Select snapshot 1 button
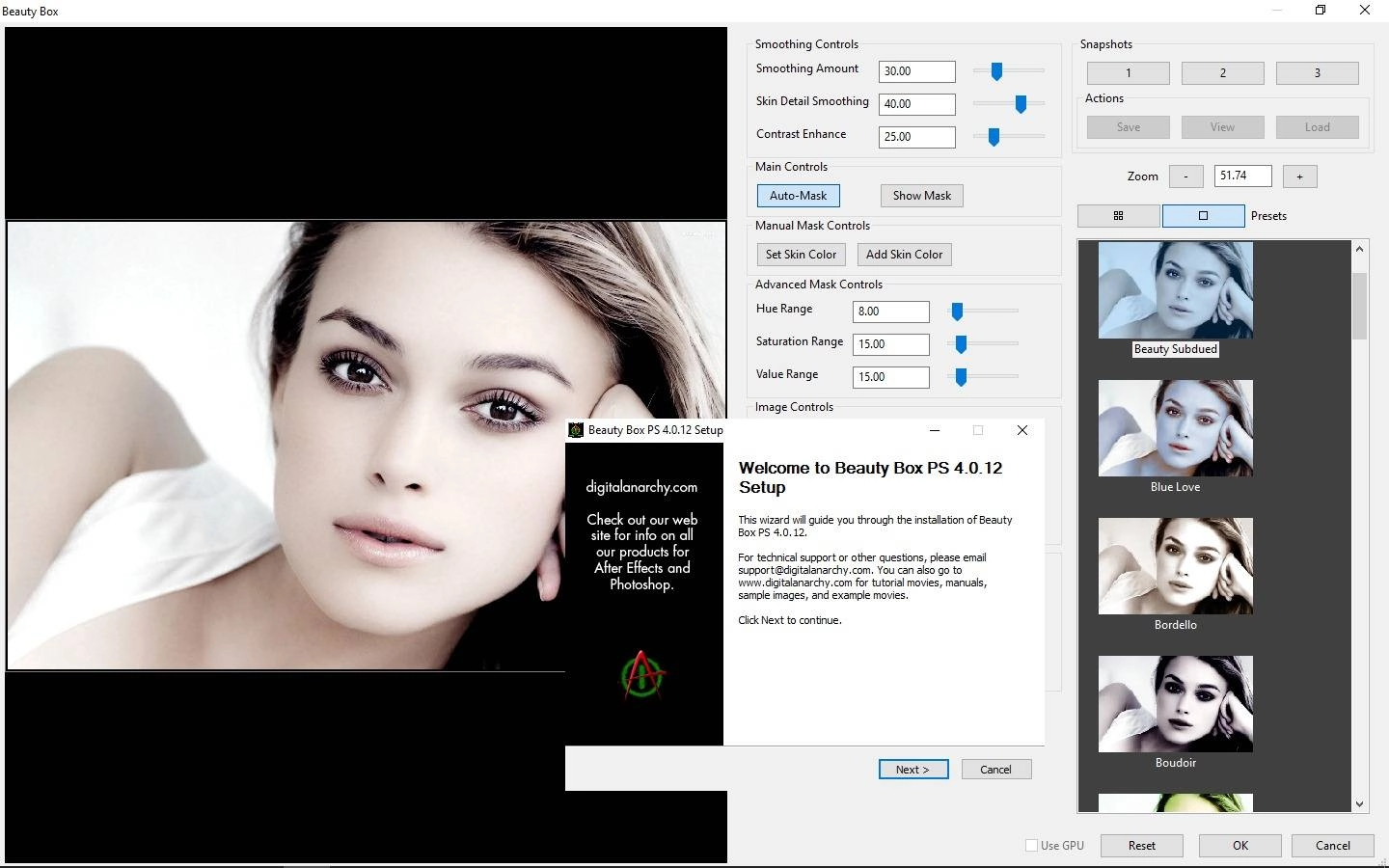Screen dimensions: 1389x868 pyautogui.click(x=1129, y=73)
